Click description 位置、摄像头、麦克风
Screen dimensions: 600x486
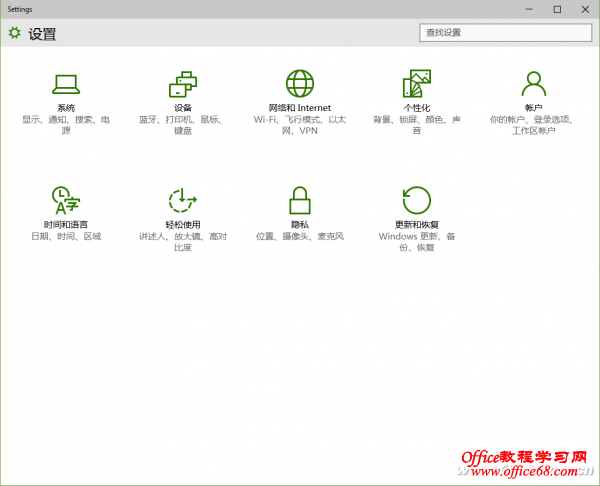pyautogui.click(x=300, y=236)
